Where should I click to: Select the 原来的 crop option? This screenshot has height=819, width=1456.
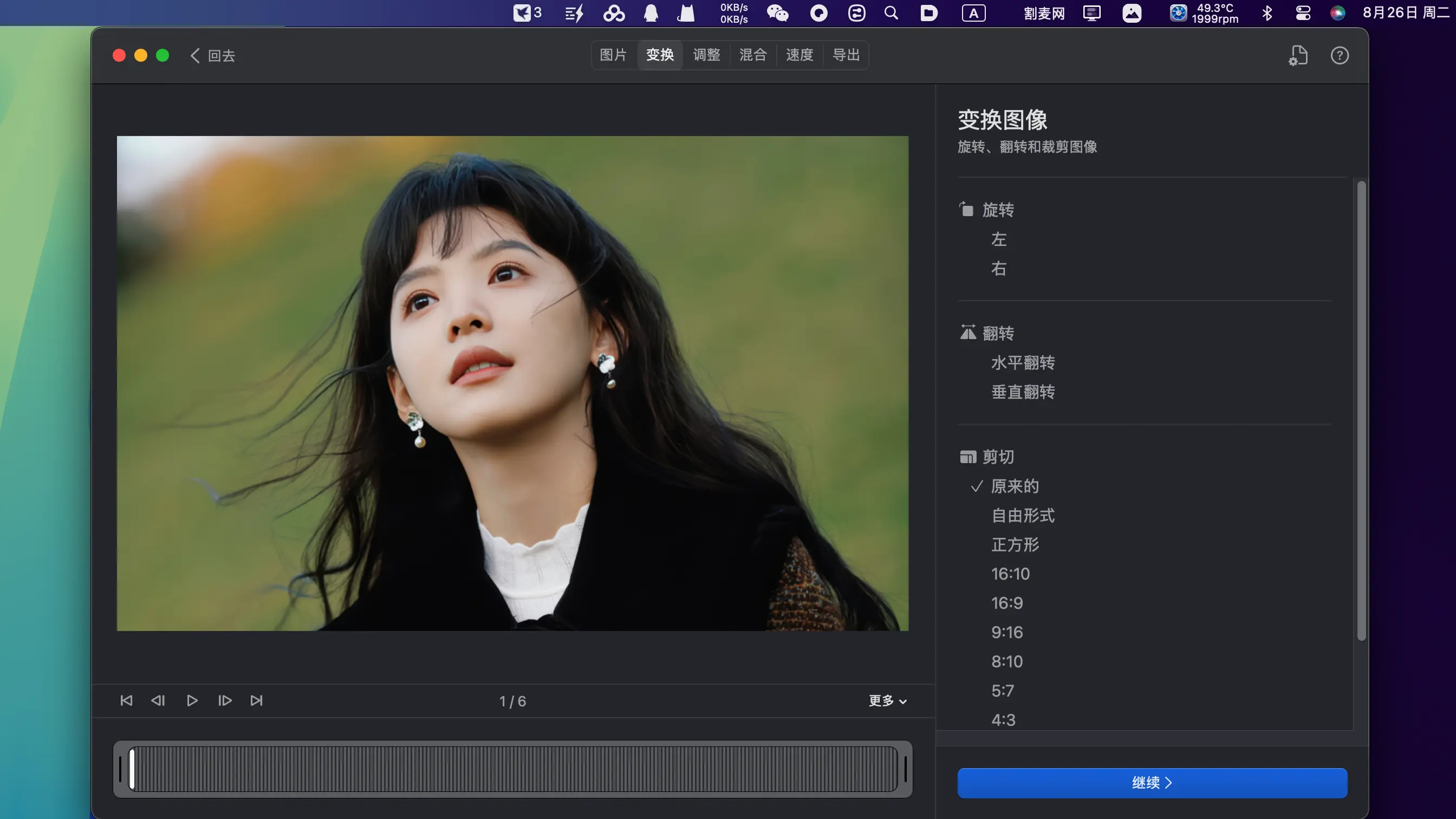point(1015,486)
